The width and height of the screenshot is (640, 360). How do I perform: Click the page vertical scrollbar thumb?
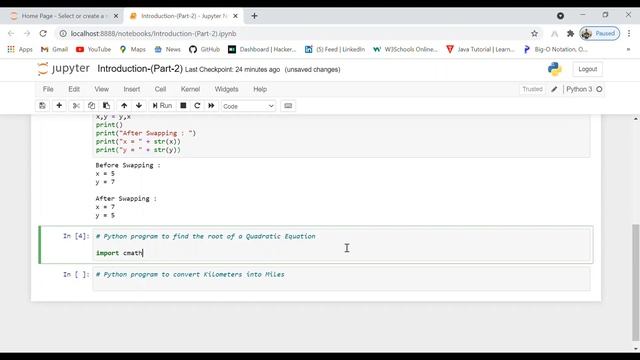[636, 282]
